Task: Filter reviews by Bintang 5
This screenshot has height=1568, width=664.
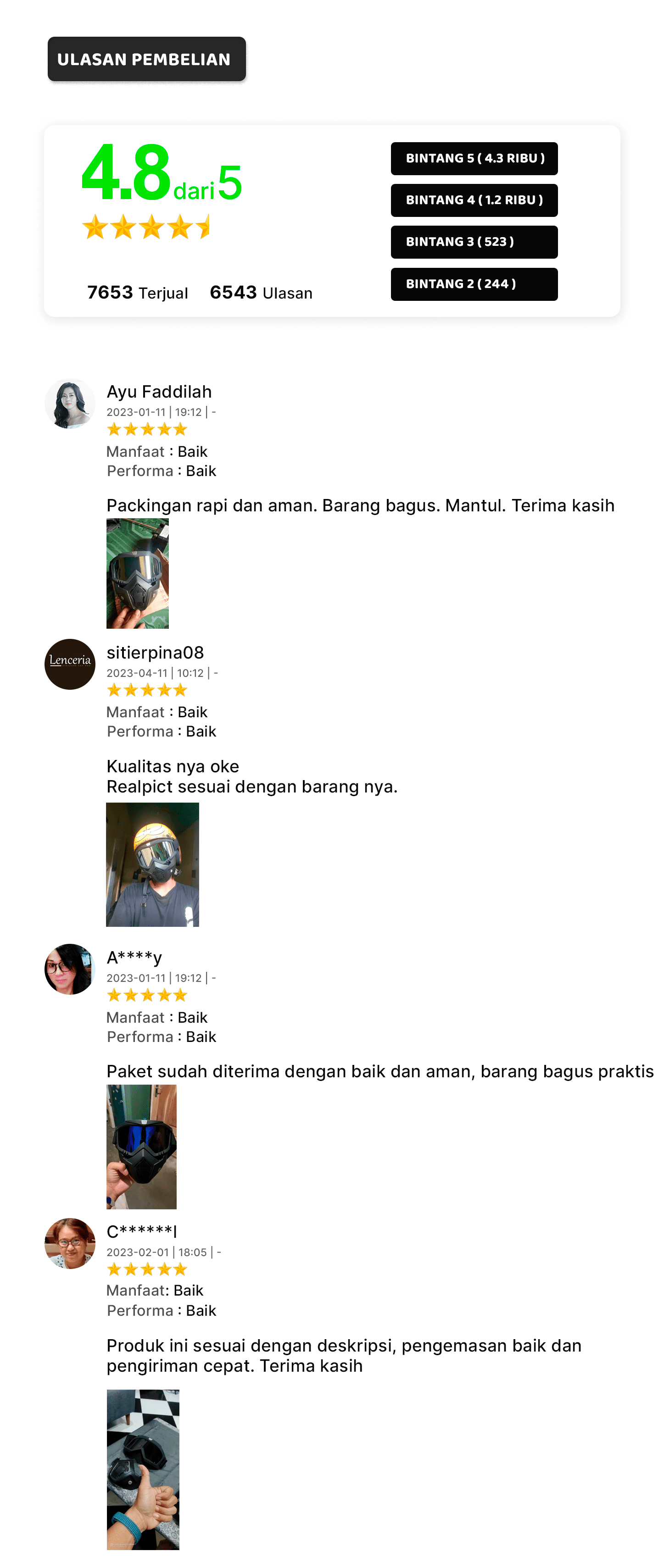Action: point(474,158)
